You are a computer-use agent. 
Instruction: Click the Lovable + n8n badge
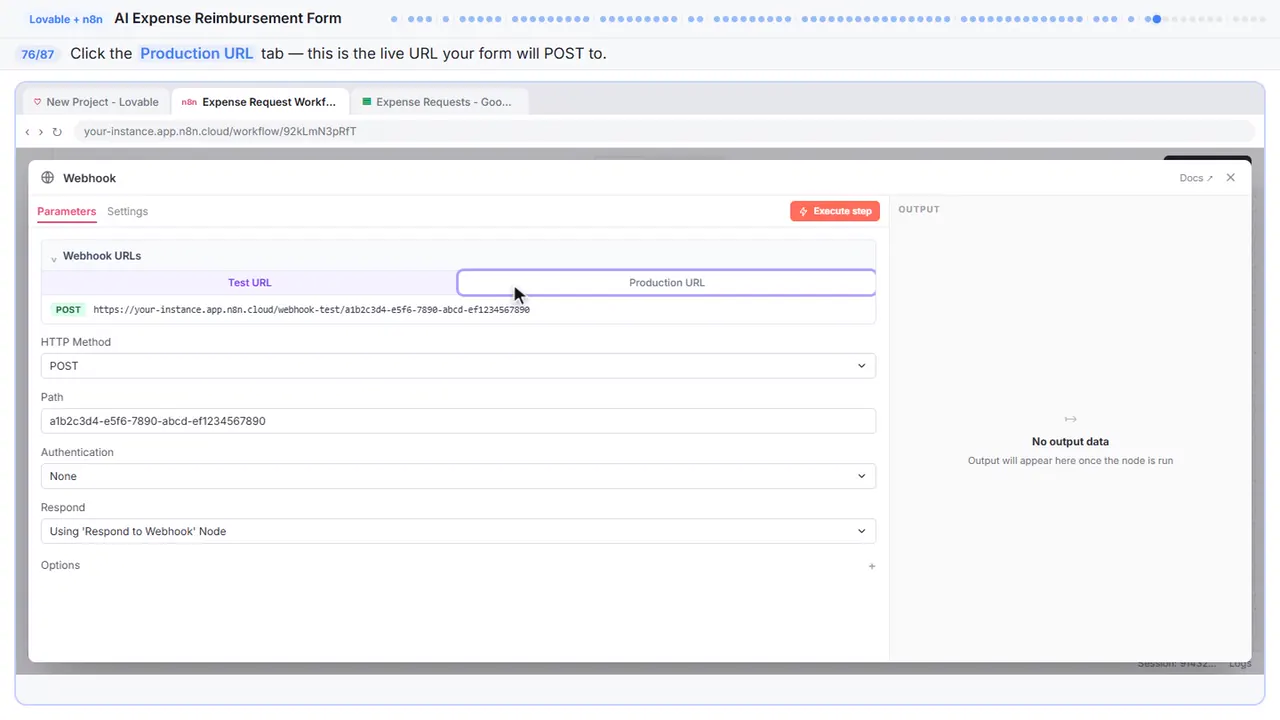pyautogui.click(x=66, y=19)
